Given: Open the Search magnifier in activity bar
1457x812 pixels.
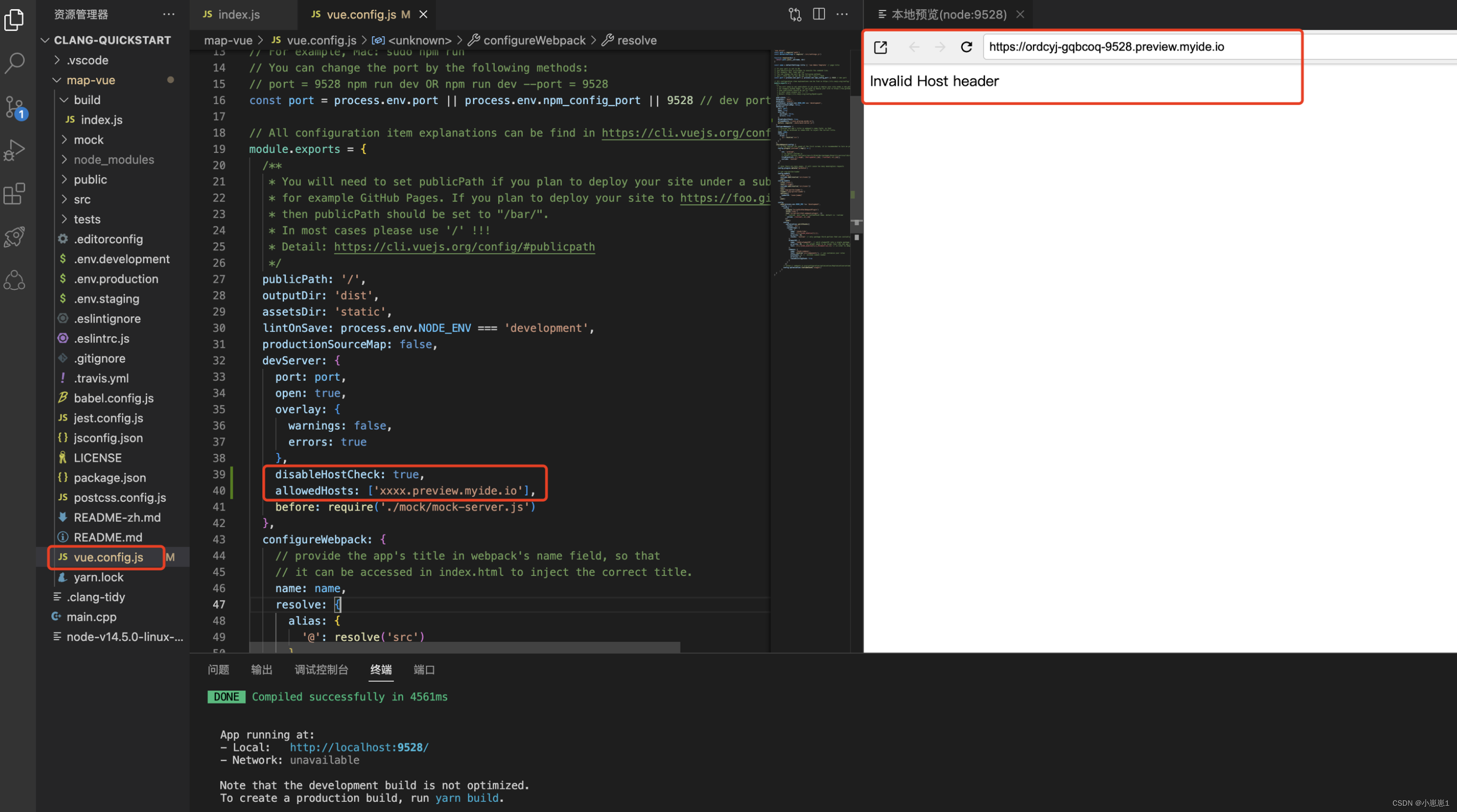Looking at the screenshot, I should [x=14, y=63].
